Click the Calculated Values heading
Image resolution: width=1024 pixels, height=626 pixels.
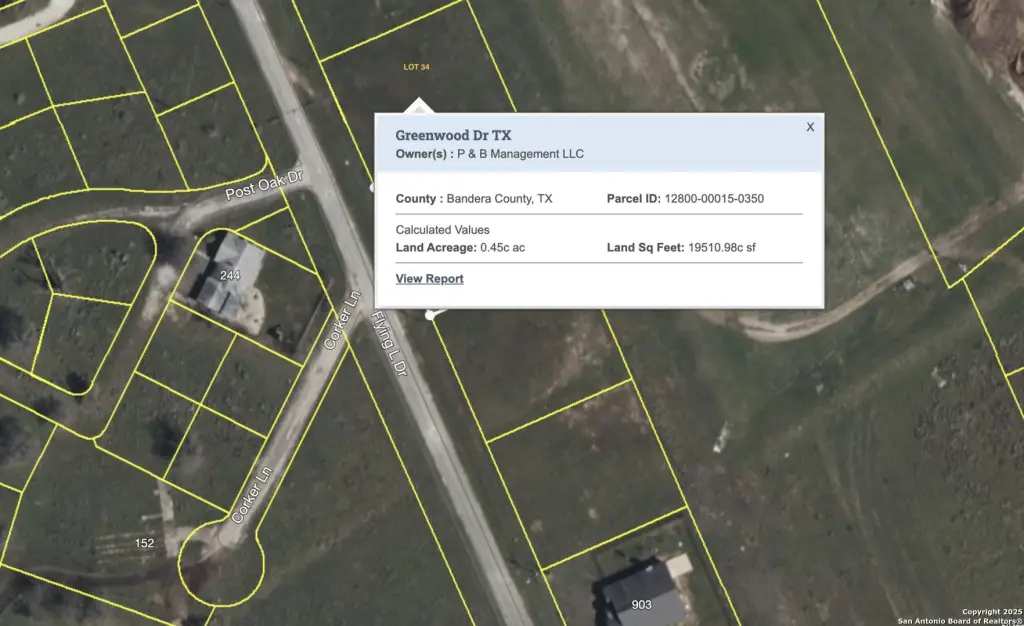point(442,230)
